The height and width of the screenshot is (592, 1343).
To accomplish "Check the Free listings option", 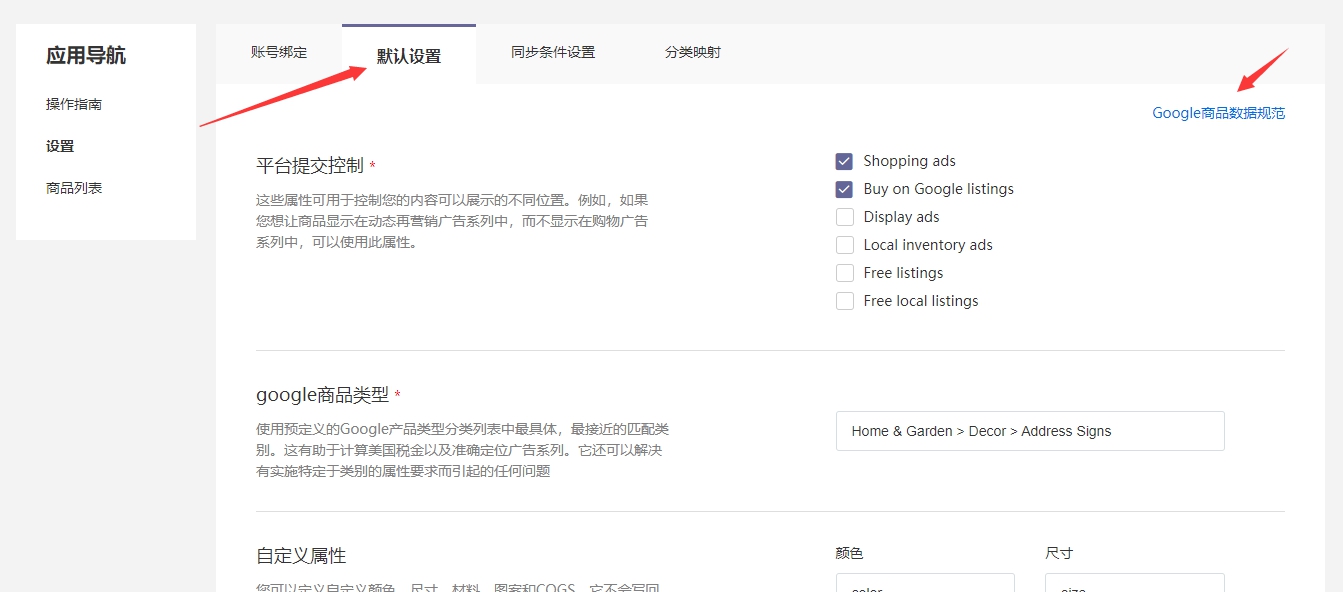I will coord(845,273).
